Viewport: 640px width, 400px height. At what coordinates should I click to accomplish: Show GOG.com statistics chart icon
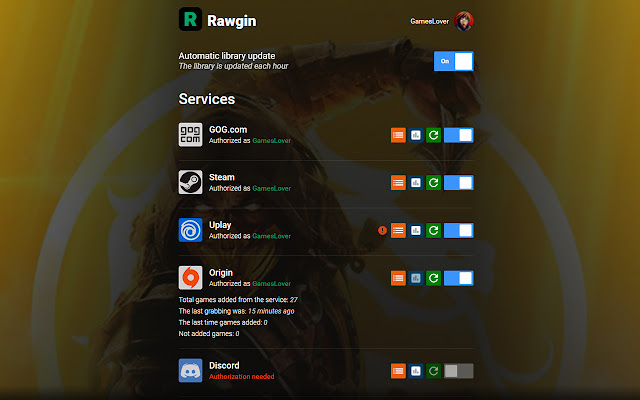[x=416, y=135]
